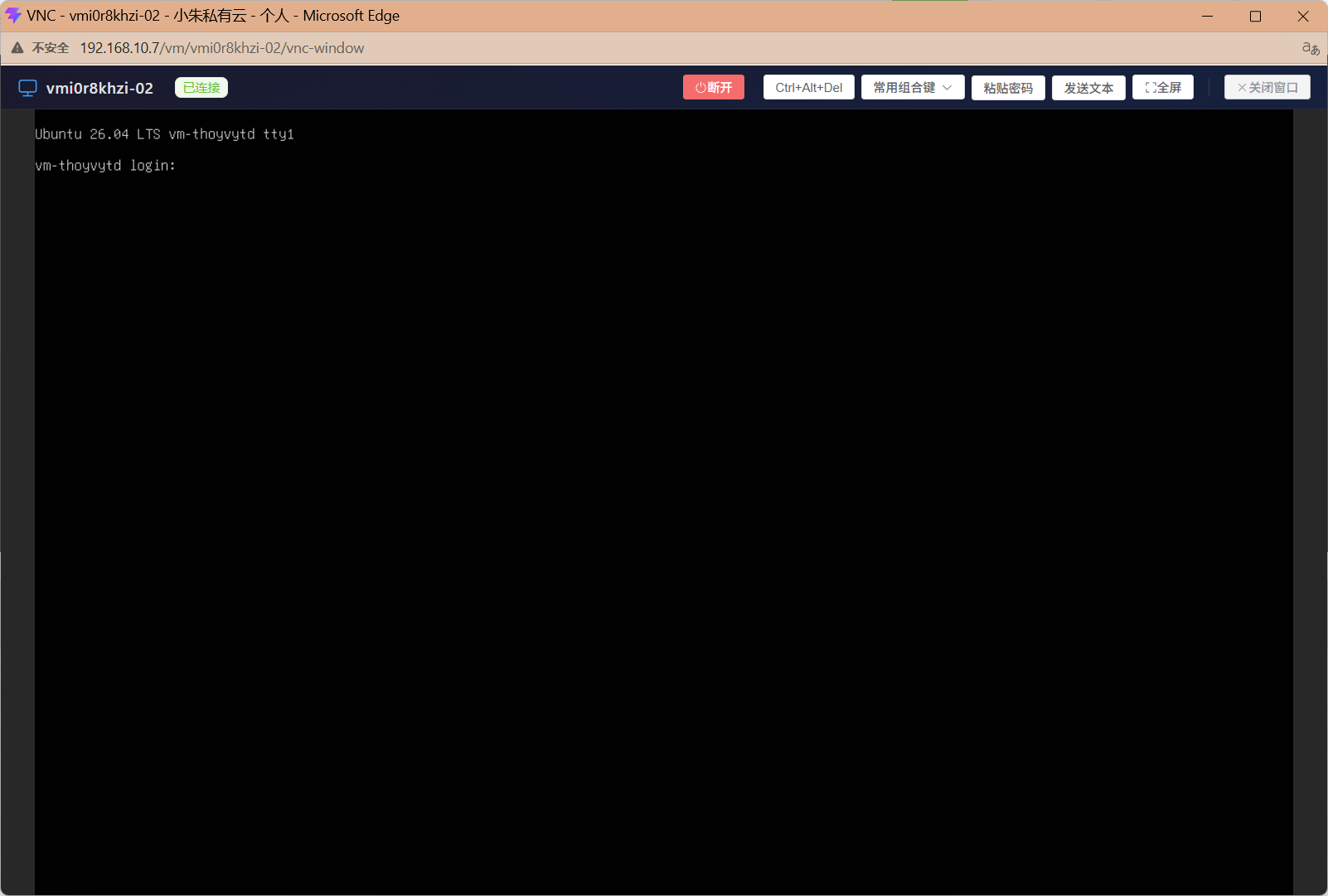Click the 粘贴密码 paste password button
The height and width of the screenshot is (896, 1328).
coord(1008,87)
